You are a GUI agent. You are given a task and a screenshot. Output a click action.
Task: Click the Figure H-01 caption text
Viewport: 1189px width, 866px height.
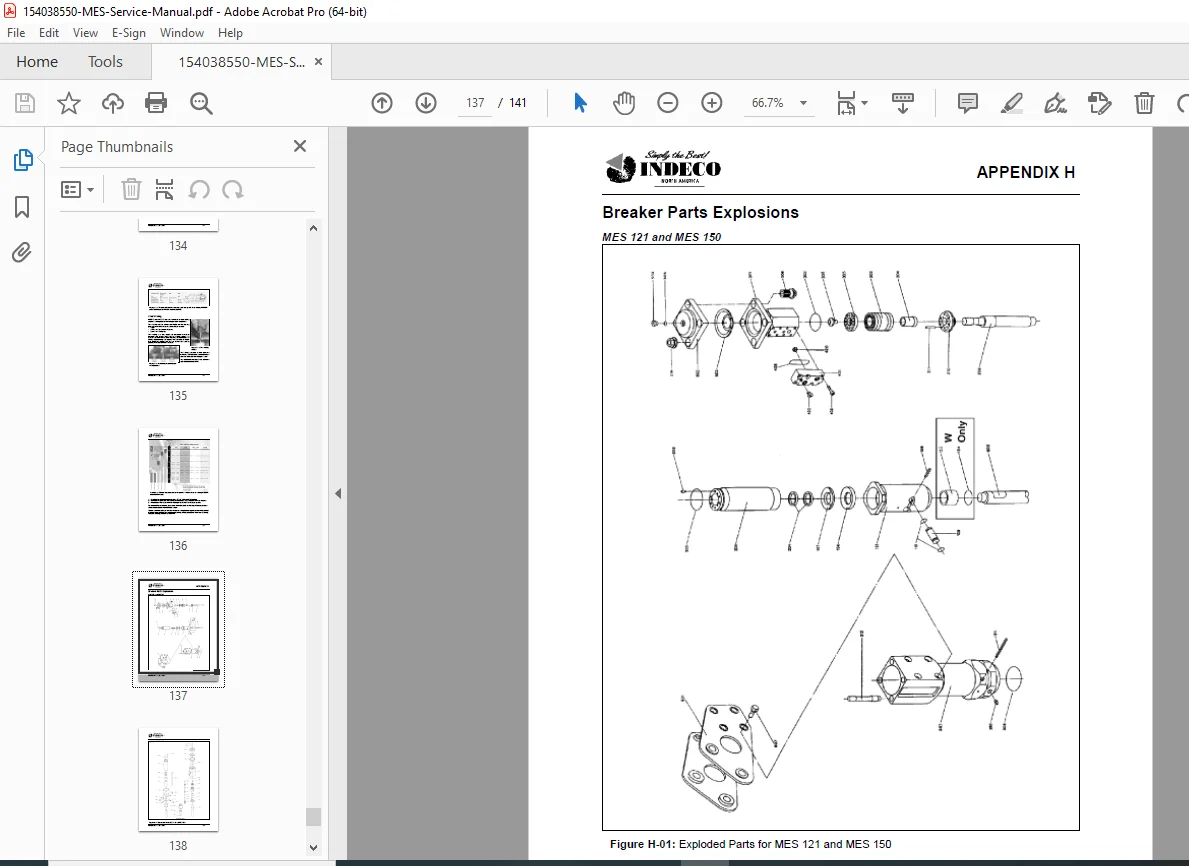tap(751, 844)
